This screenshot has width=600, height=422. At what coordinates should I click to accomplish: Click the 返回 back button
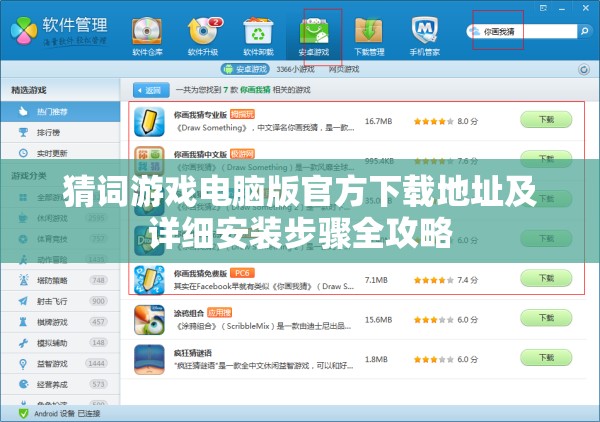click(151, 90)
